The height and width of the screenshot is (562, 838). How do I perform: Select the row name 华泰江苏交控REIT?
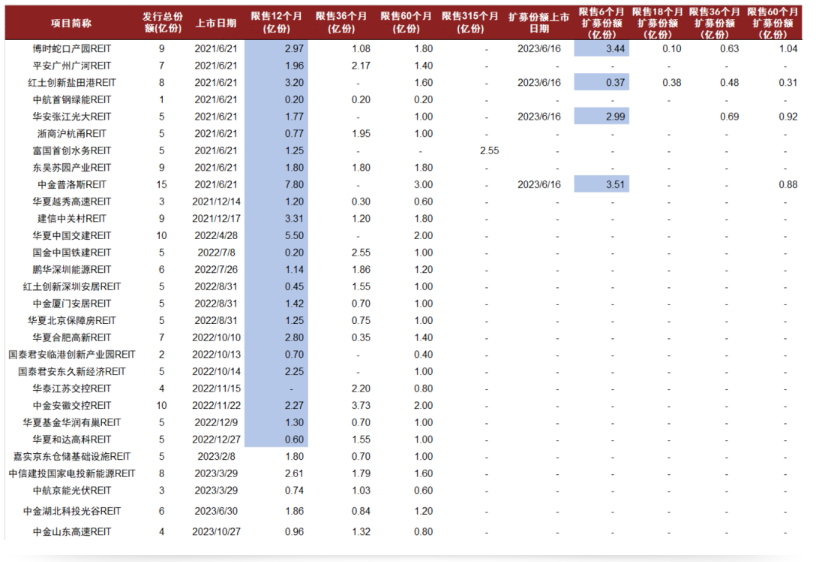click(72, 389)
